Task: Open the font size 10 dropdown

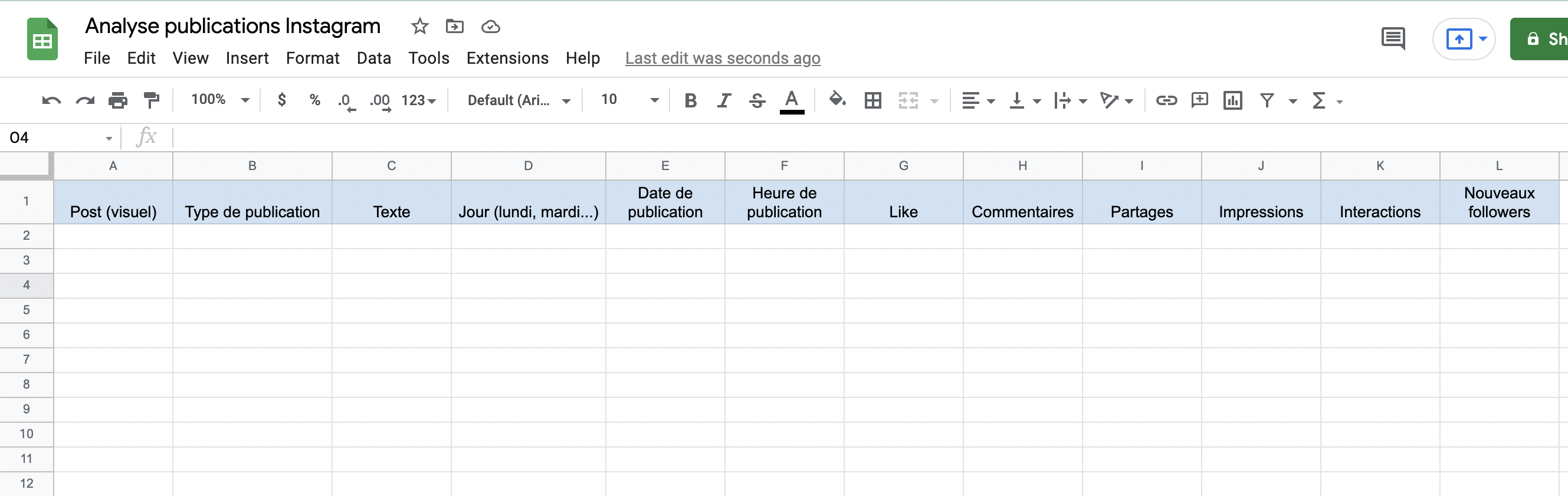Action: (x=629, y=100)
